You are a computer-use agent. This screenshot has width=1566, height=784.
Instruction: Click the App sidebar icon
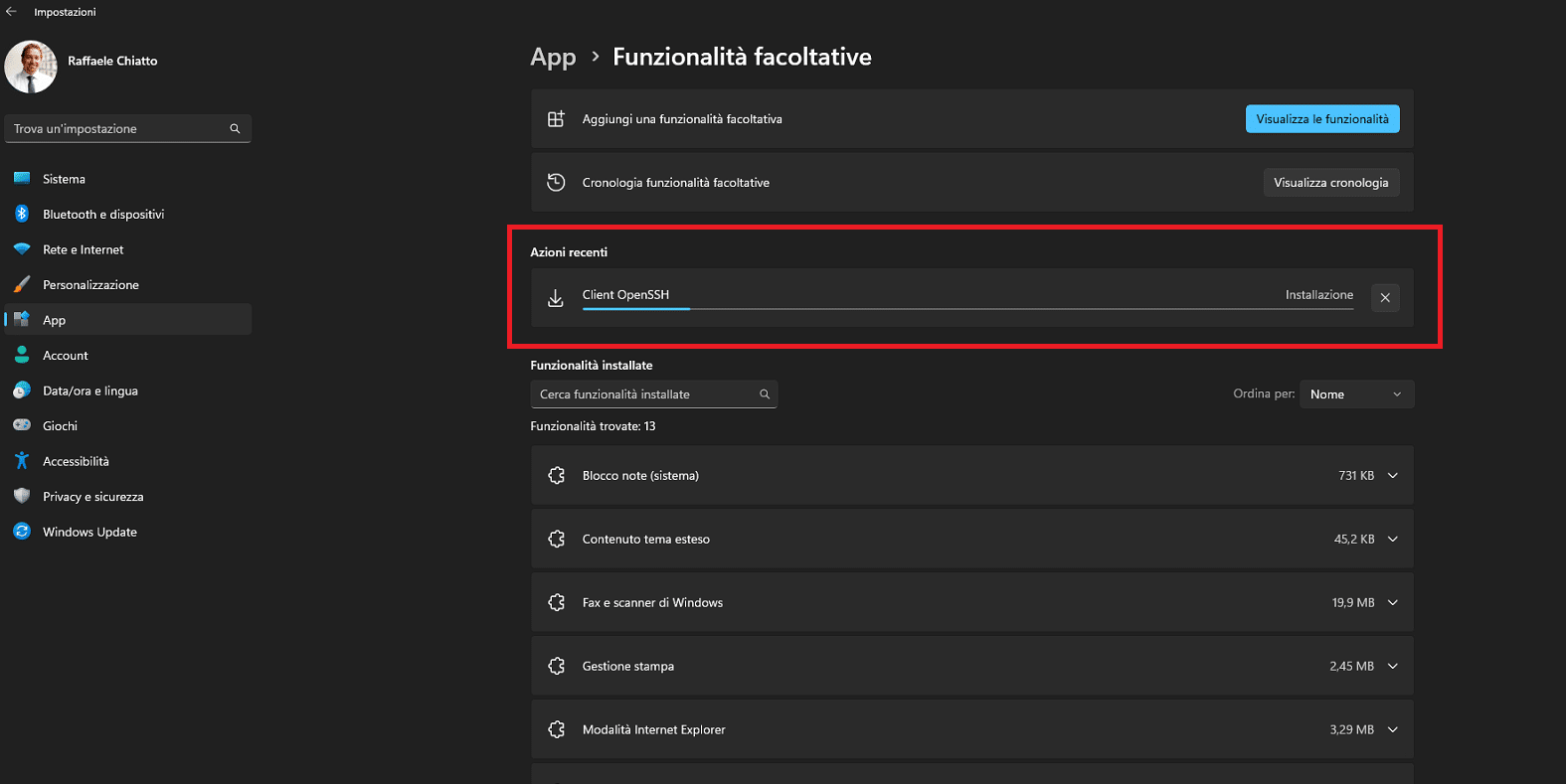pos(22,320)
